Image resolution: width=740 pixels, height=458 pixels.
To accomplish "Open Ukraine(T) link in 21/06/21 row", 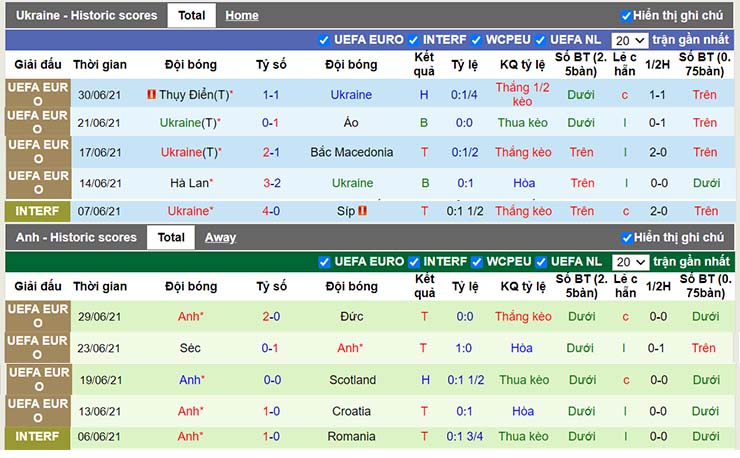I will (188, 123).
